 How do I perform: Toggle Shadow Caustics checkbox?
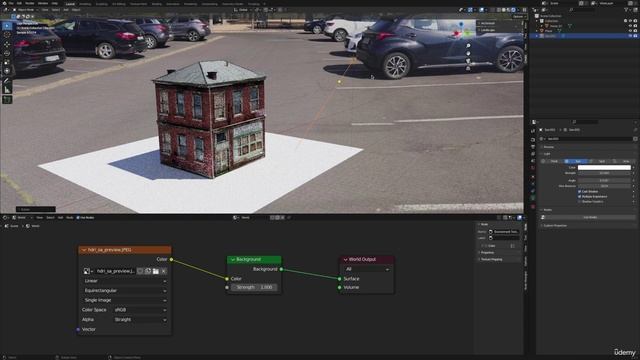point(580,201)
